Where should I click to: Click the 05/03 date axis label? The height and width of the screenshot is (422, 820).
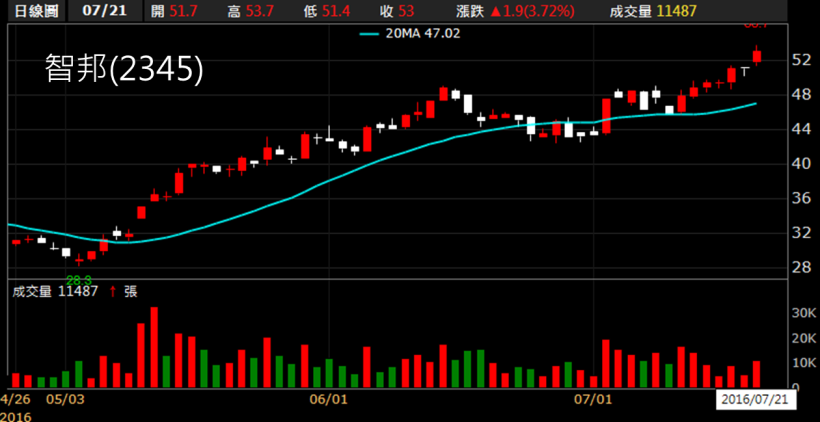tap(65, 401)
